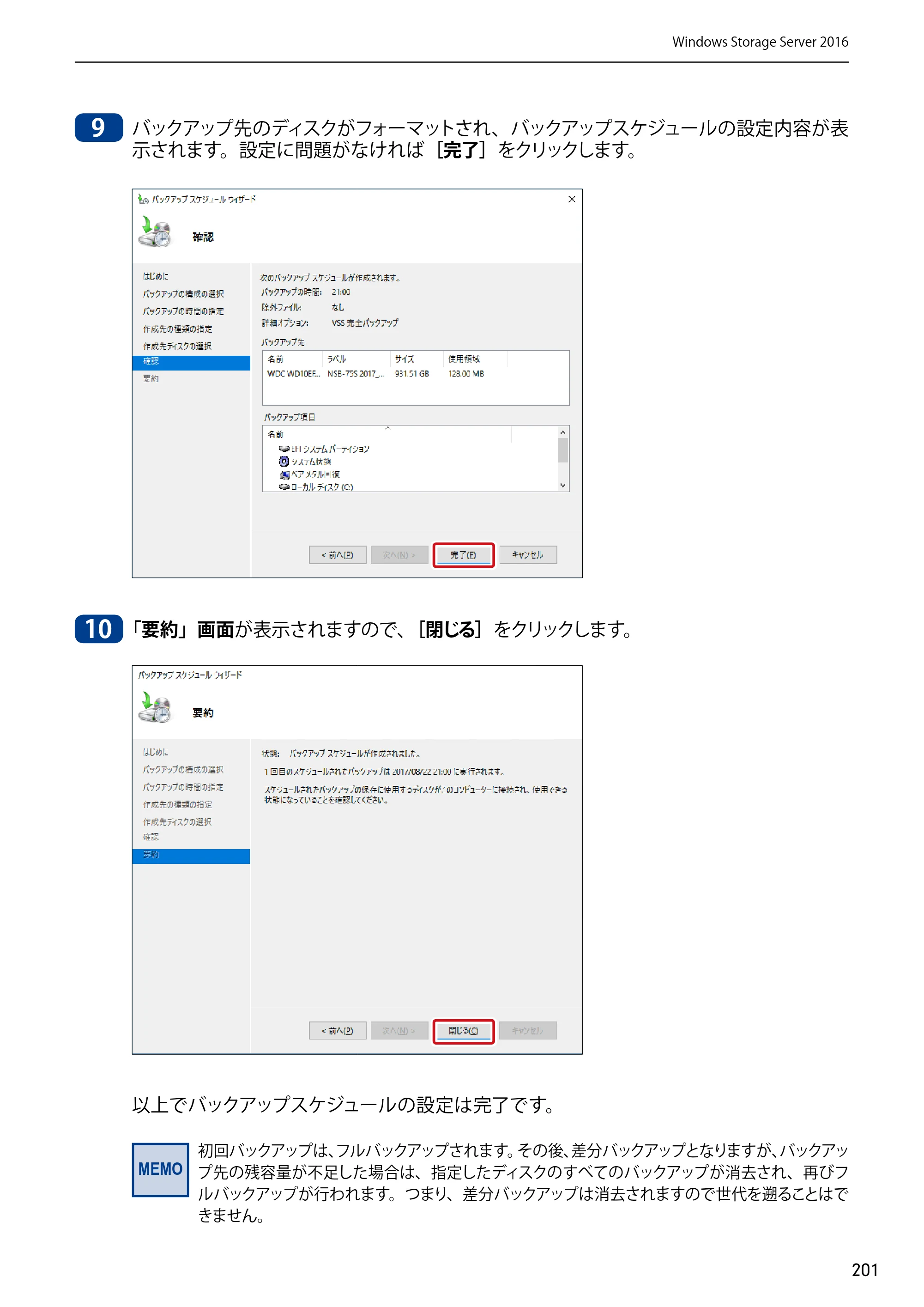Click the sort arrow above the backup items 名前 column
The width and height of the screenshot is (924, 1307).
[x=388, y=428]
